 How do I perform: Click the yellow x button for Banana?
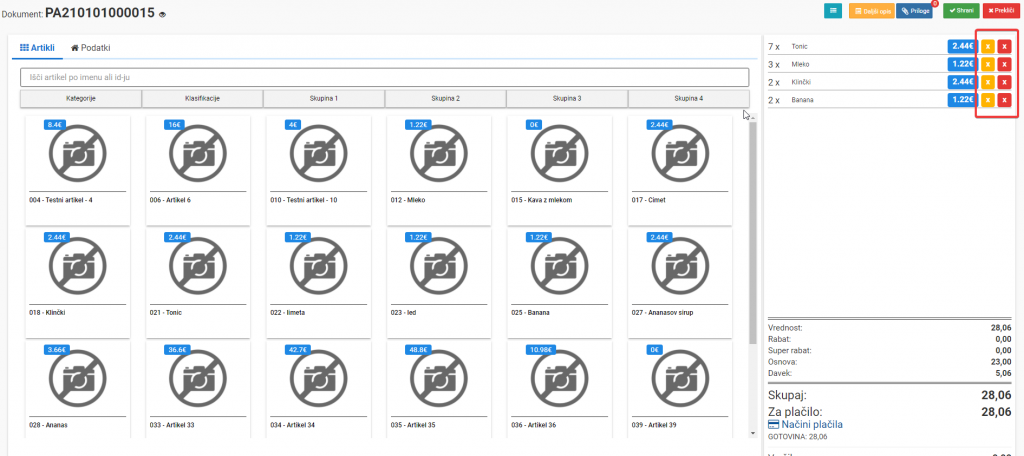[x=987, y=99]
